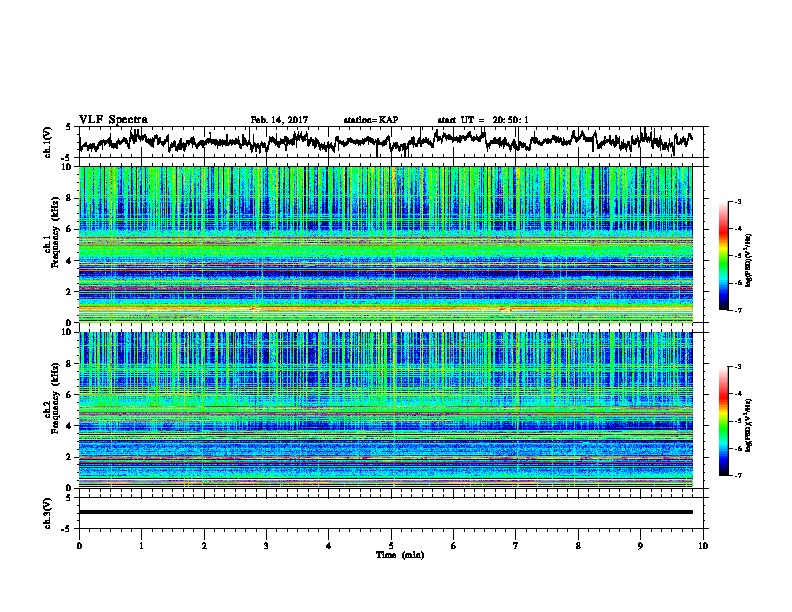The width and height of the screenshot is (792, 612).
Task: Click the log(PSD) label beside the ch.1 color bar
Action: [x=749, y=260]
